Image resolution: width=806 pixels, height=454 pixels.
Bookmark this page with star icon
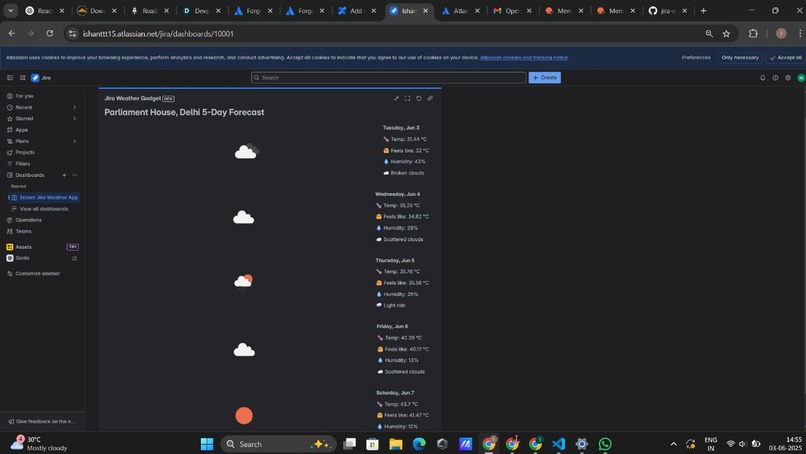(x=726, y=33)
